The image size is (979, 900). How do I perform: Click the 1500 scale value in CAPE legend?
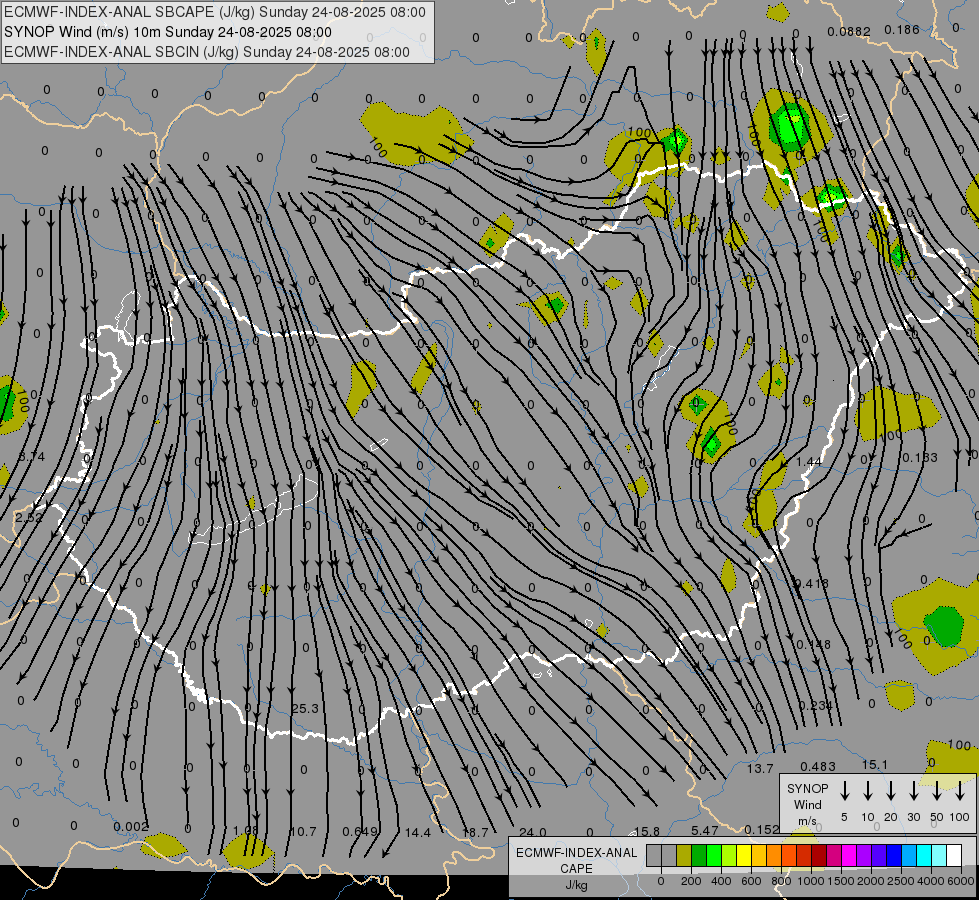841,881
